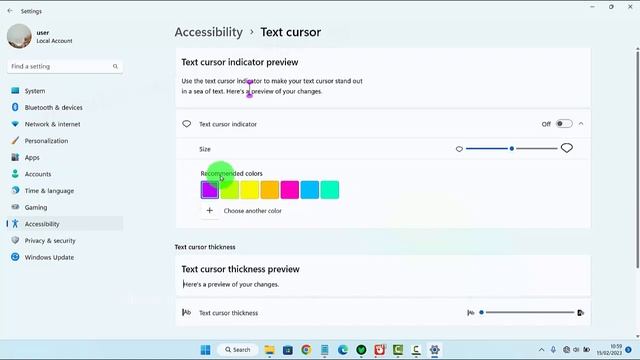Click the microphone tray icon
This screenshot has width=640, height=360.
pyautogui.click(x=553, y=350)
